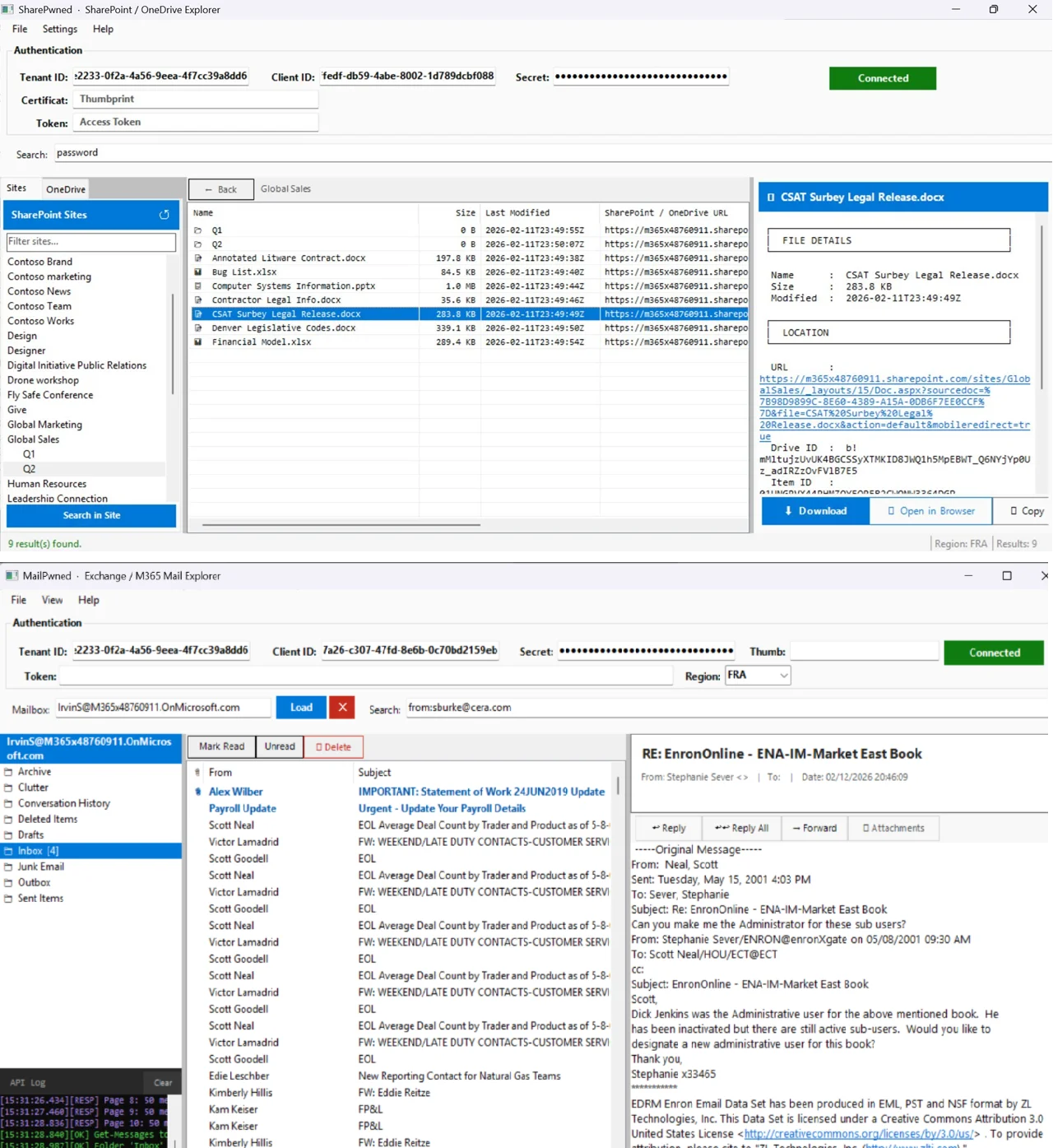Expand the Q1 folder under Global Sales
This screenshot has height=1148, width=1053.
click(x=30, y=453)
